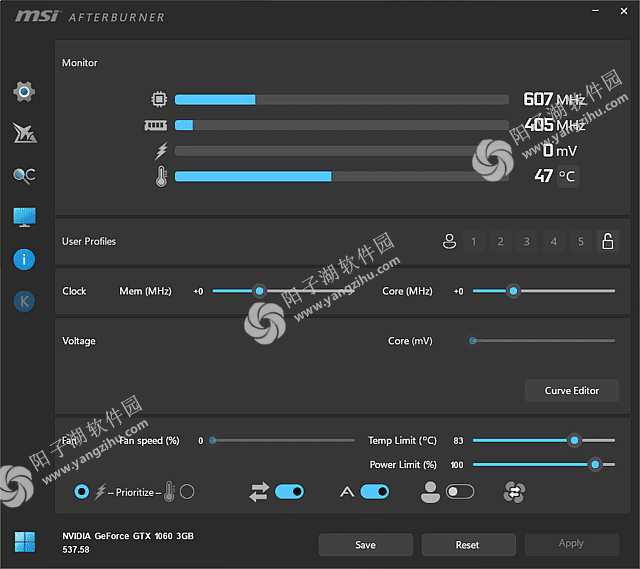The height and width of the screenshot is (569, 640).
Task: Click the Temp Limit slider handle
Action: (574, 440)
